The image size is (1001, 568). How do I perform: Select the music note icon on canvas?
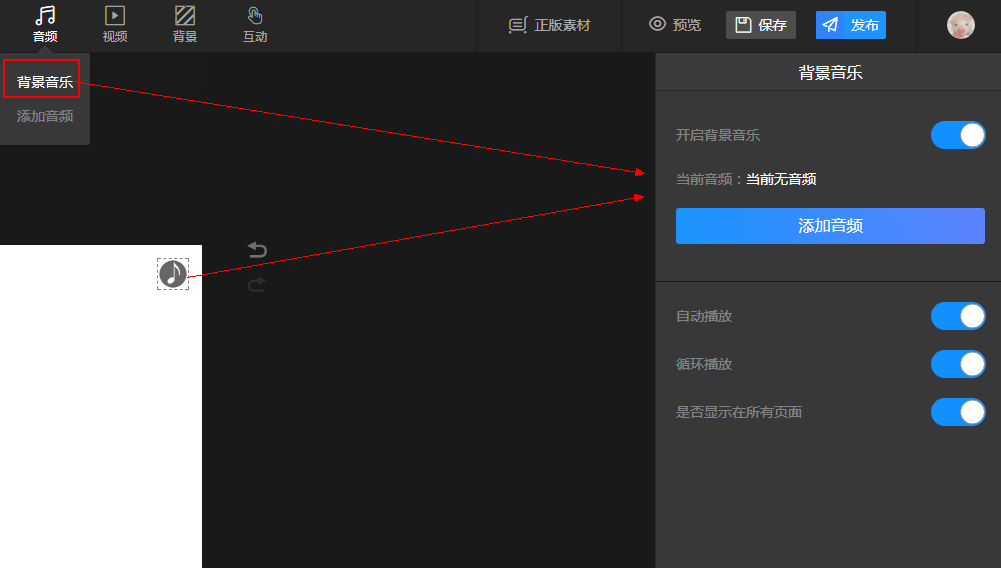173,274
